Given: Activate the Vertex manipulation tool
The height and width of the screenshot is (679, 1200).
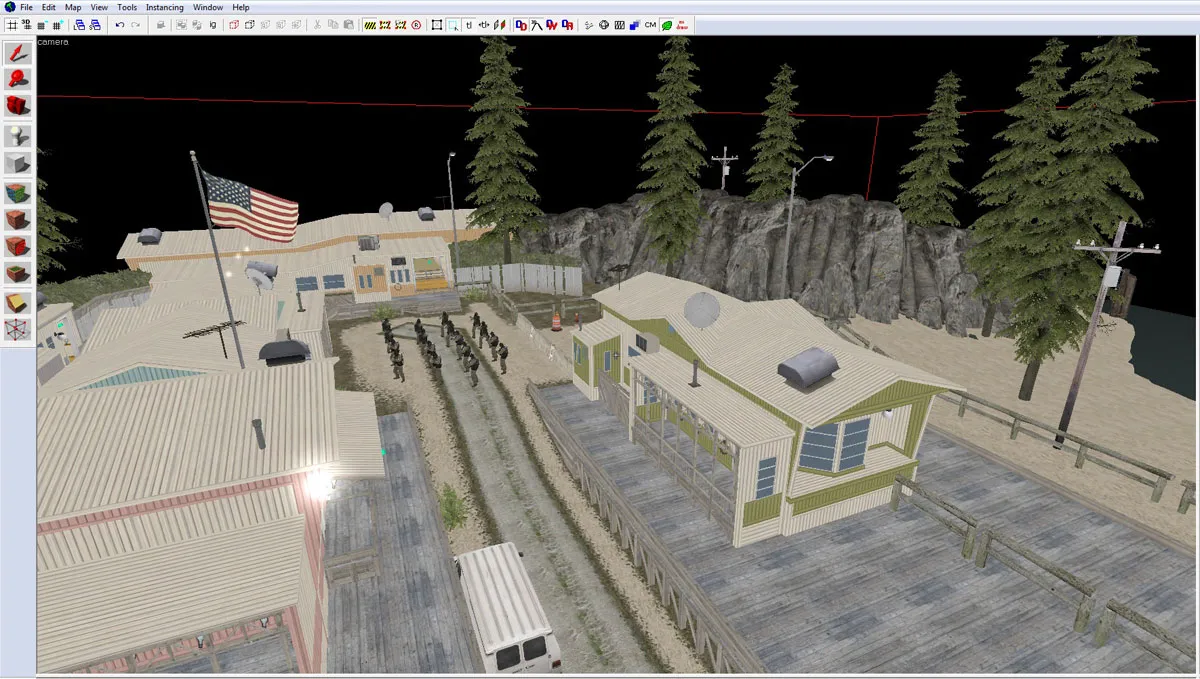Looking at the screenshot, I should tap(18, 328).
